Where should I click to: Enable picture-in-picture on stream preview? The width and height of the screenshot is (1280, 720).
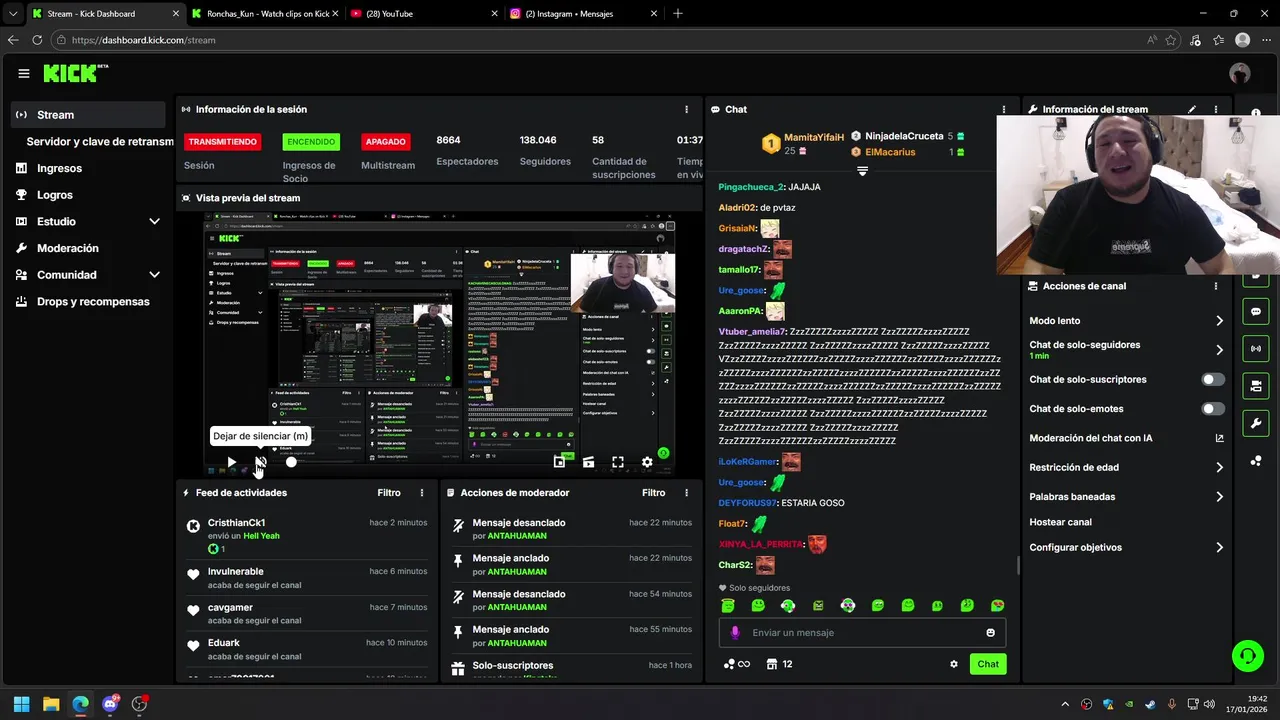[x=559, y=462]
